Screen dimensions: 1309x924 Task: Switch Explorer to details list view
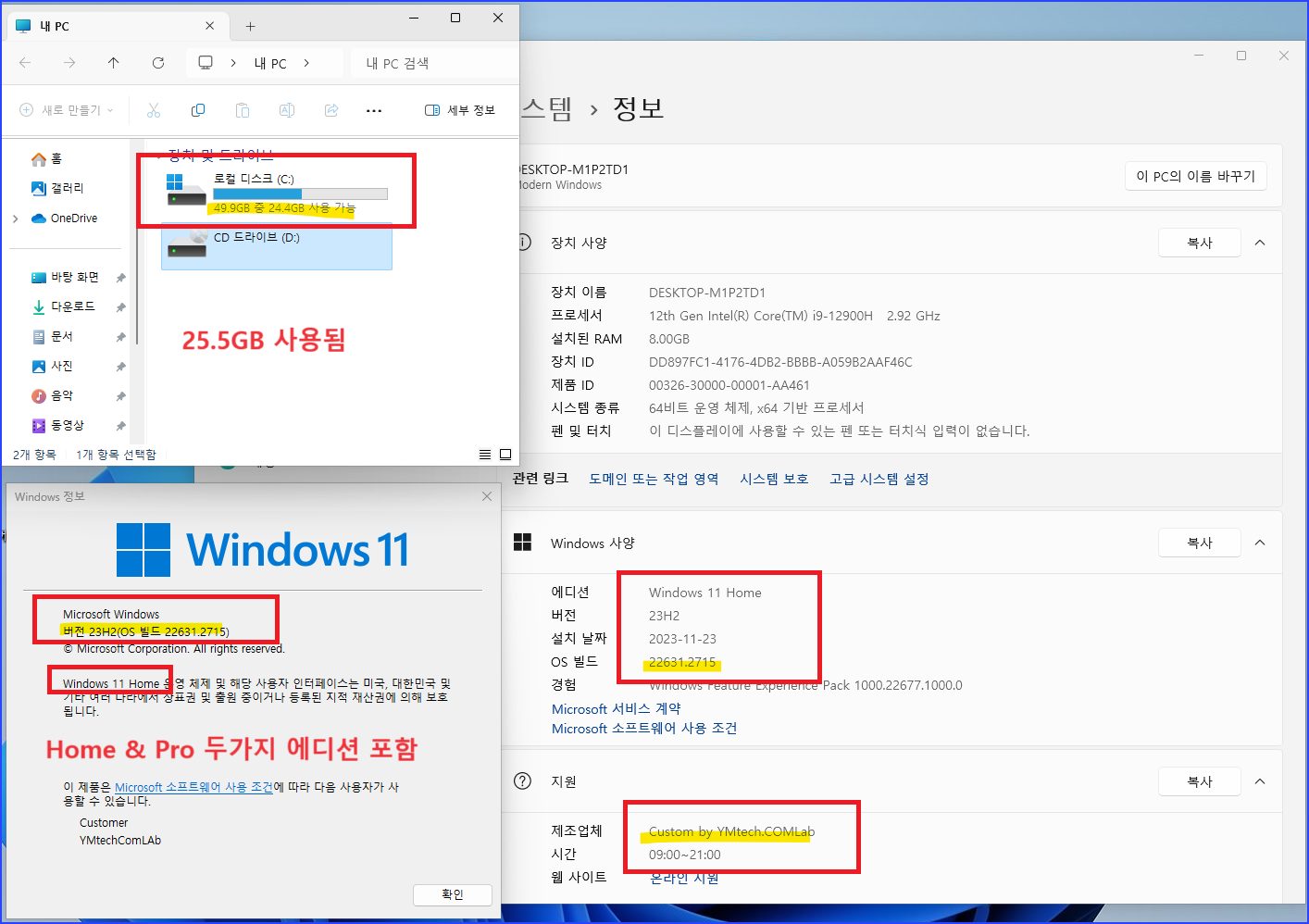pos(485,455)
